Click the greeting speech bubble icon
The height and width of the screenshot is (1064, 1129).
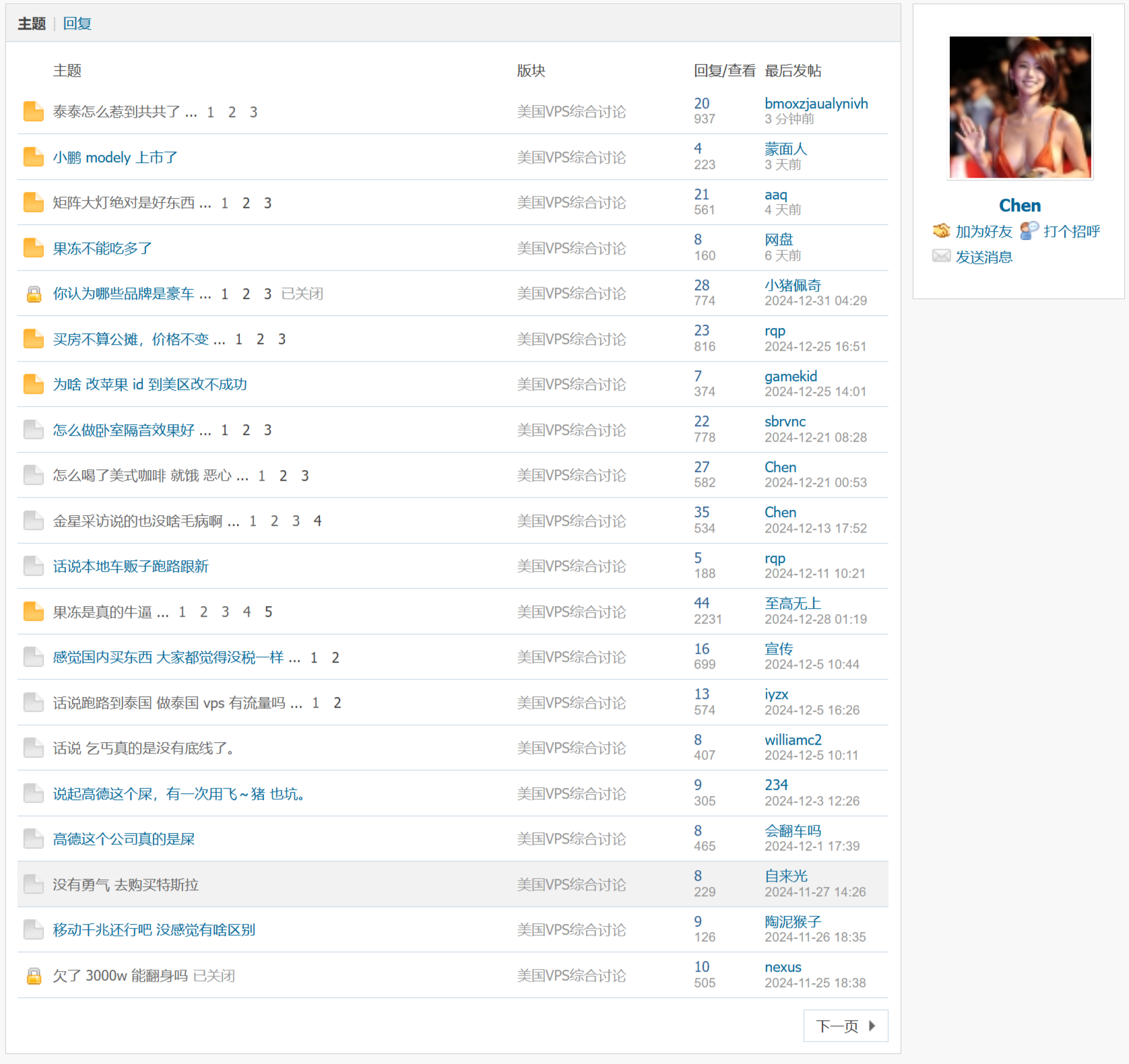pos(1029,231)
